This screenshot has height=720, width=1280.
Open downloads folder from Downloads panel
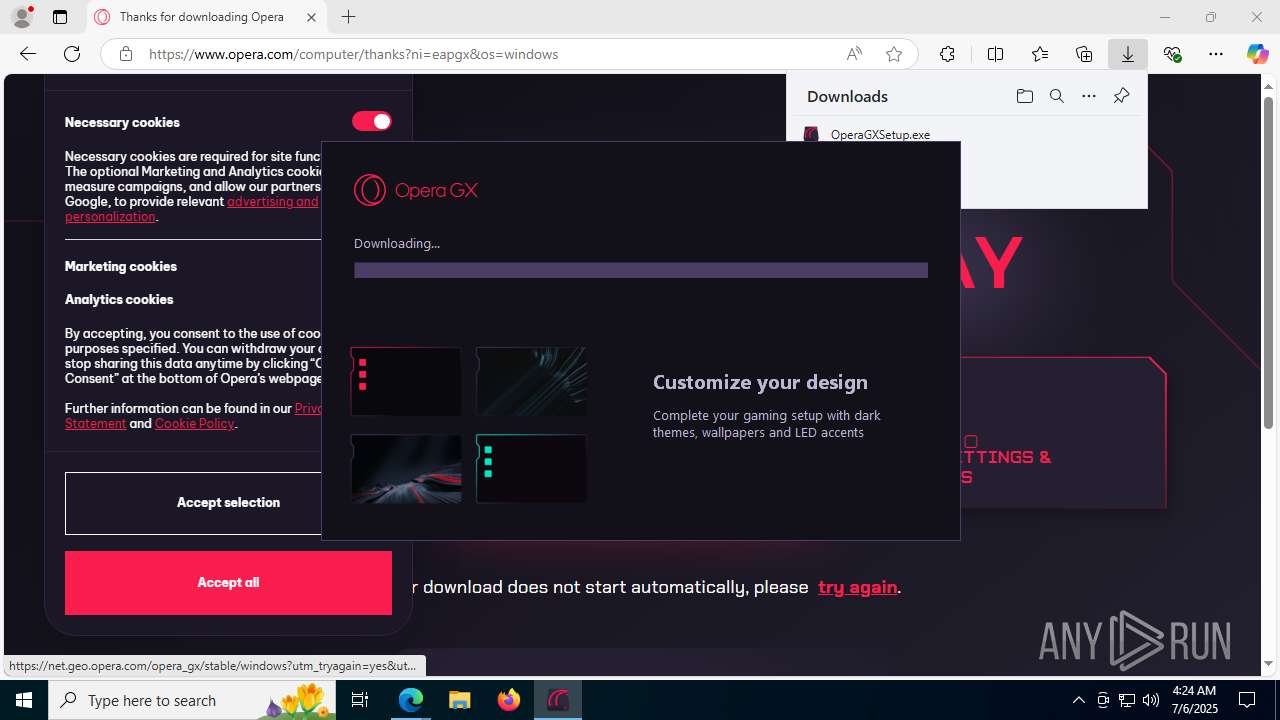coord(1024,96)
